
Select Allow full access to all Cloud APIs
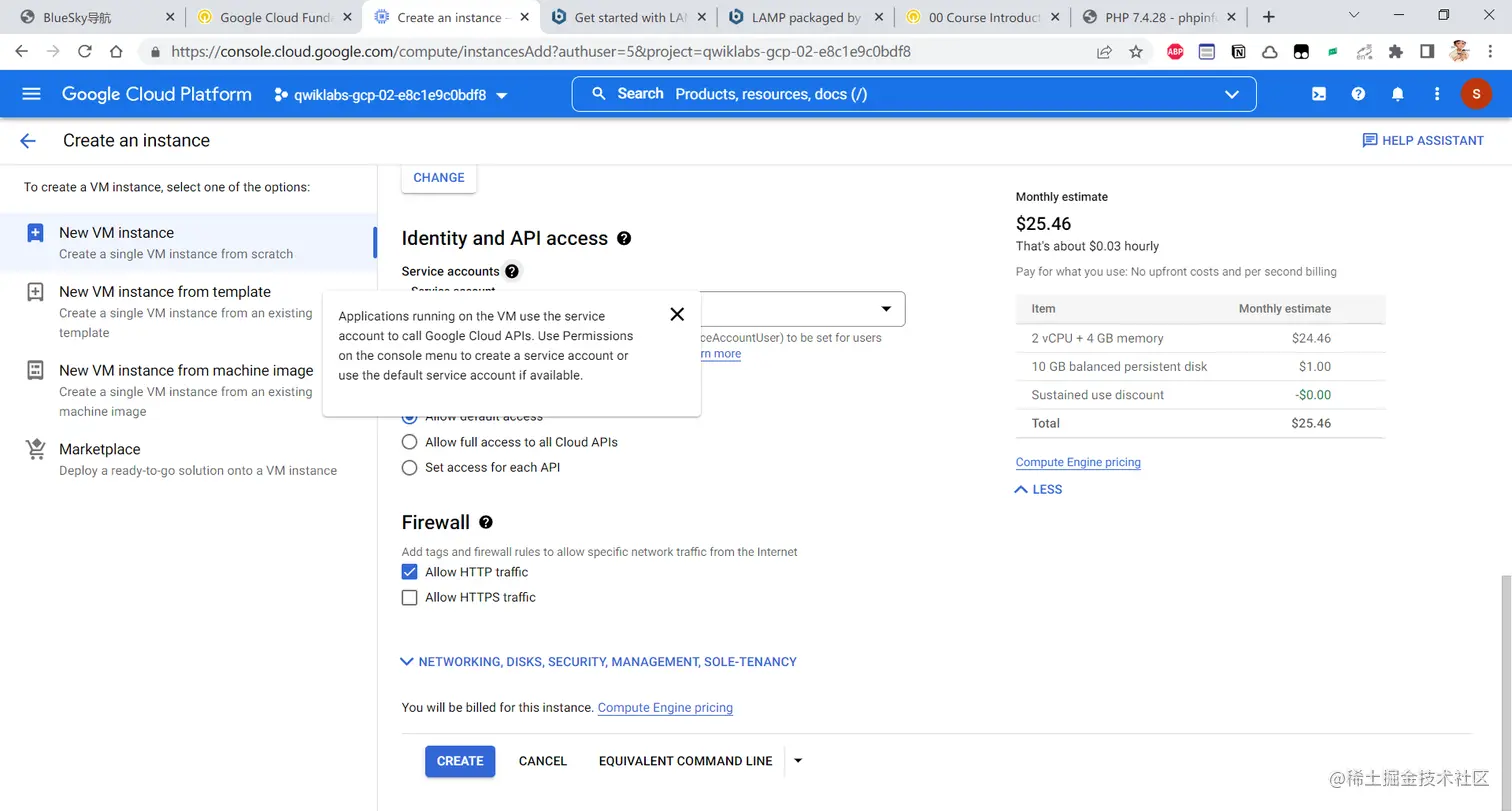pyautogui.click(x=409, y=442)
